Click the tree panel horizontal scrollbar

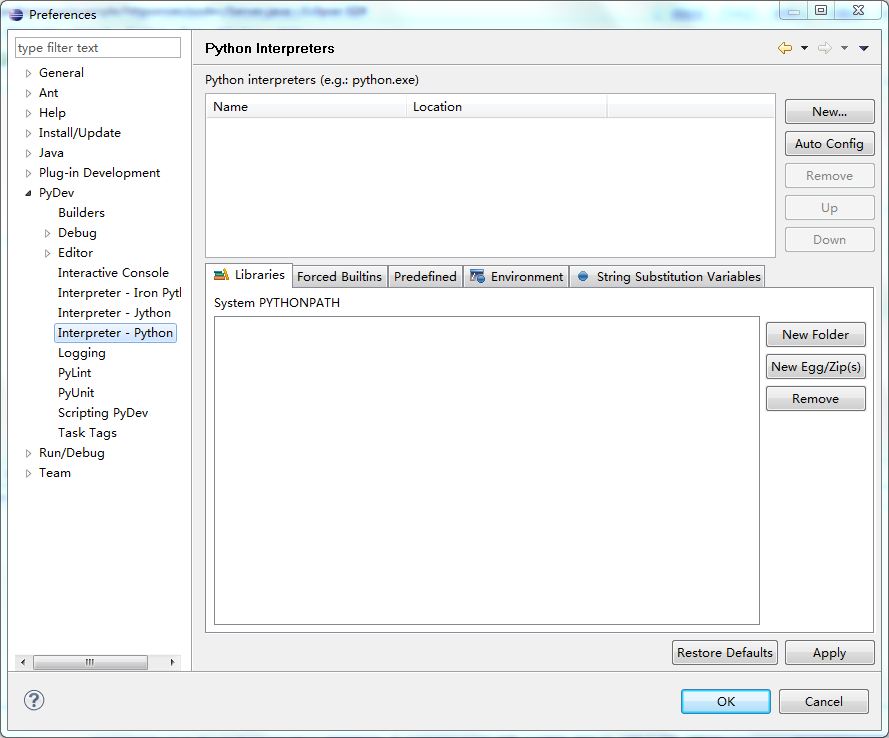point(90,662)
